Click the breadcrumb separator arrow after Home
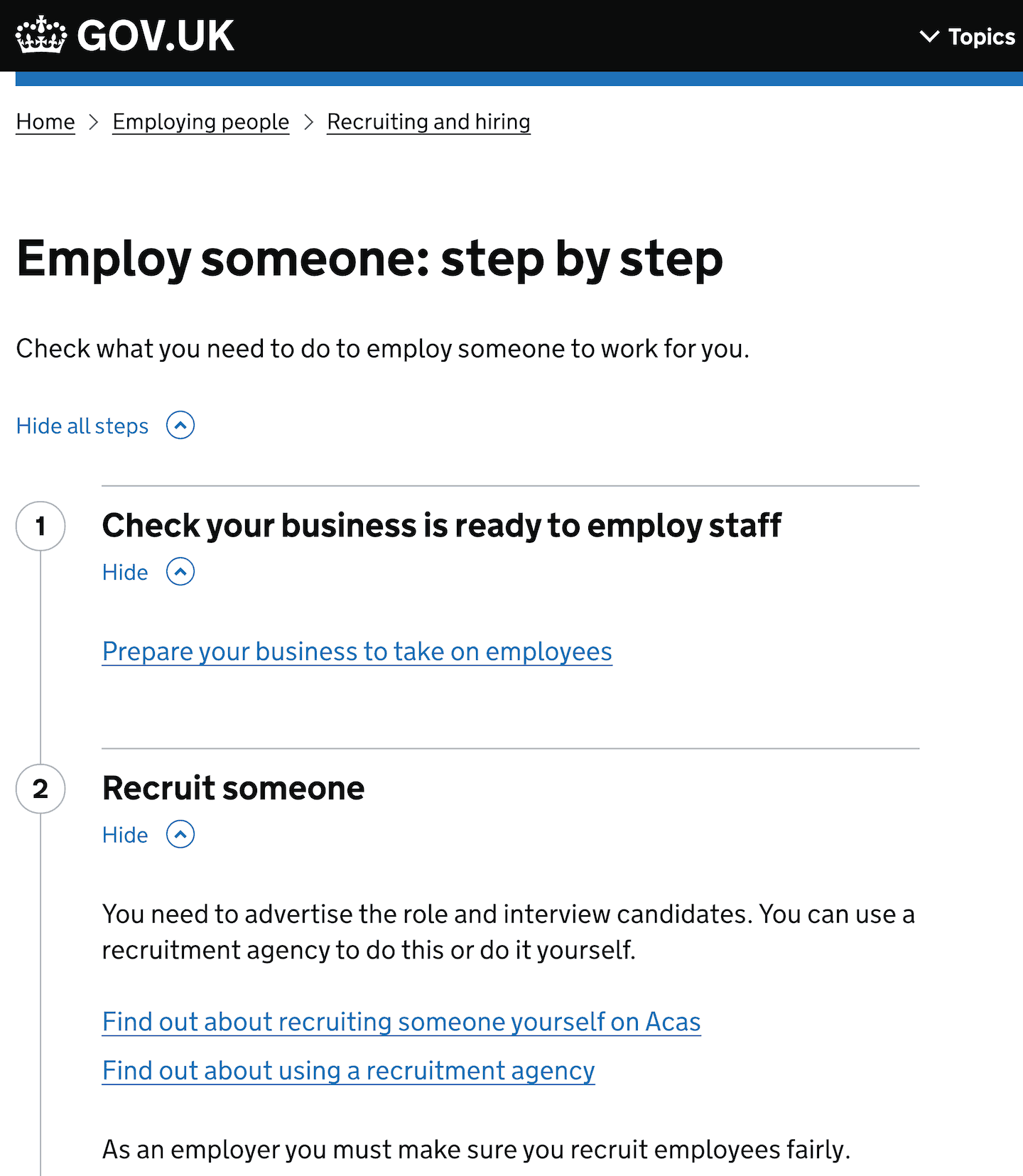Screen dimensions: 1023x1176 tap(94, 122)
